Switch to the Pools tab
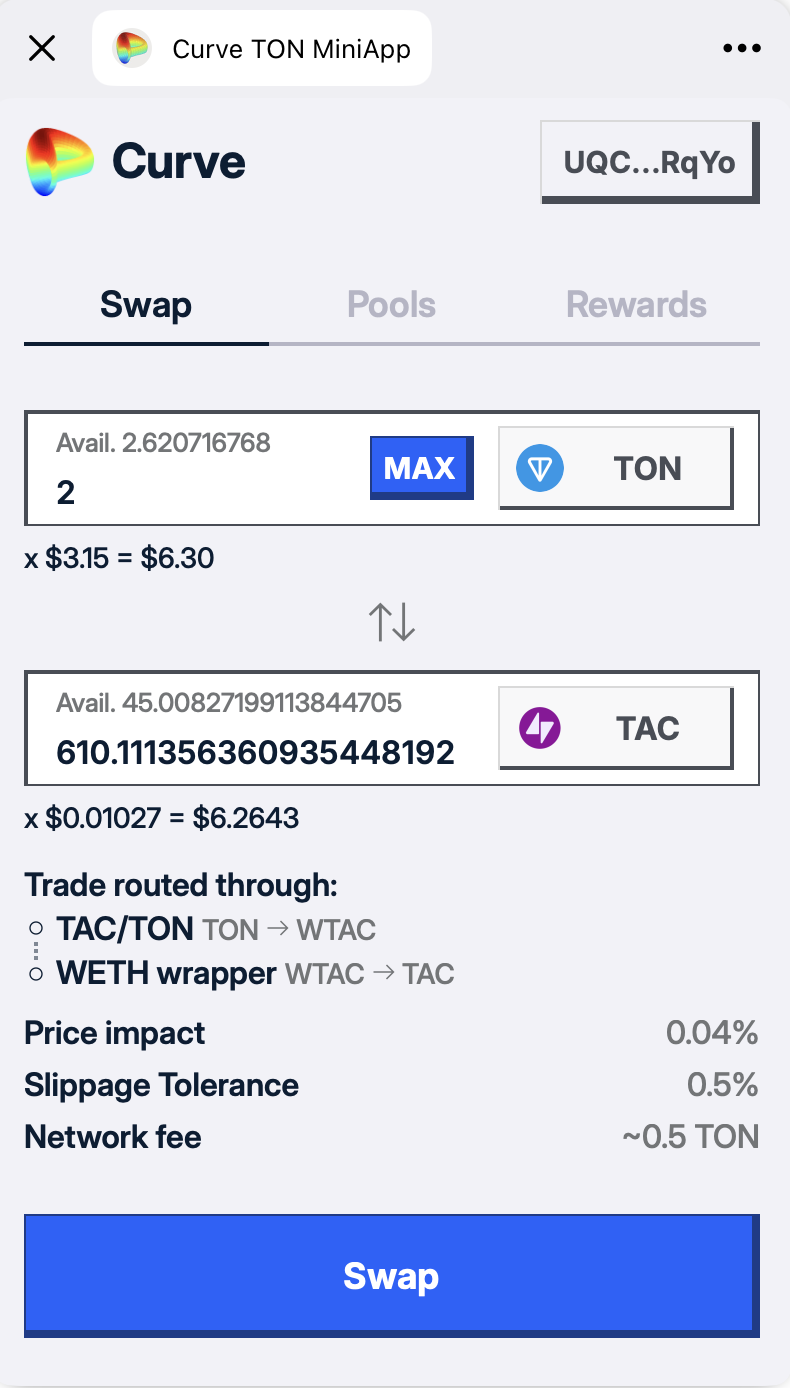This screenshot has width=790, height=1388. (x=391, y=305)
